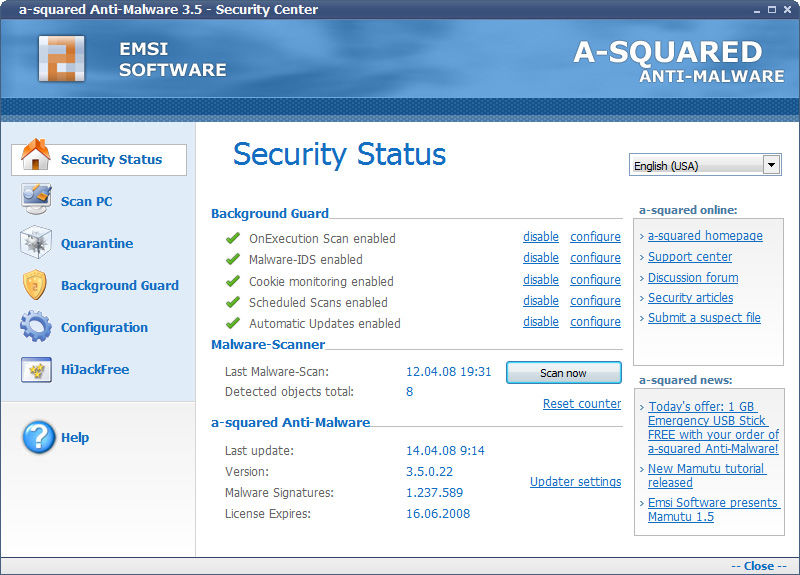Click the Emsi Software logo
The height and width of the screenshot is (575, 800).
tap(61, 59)
